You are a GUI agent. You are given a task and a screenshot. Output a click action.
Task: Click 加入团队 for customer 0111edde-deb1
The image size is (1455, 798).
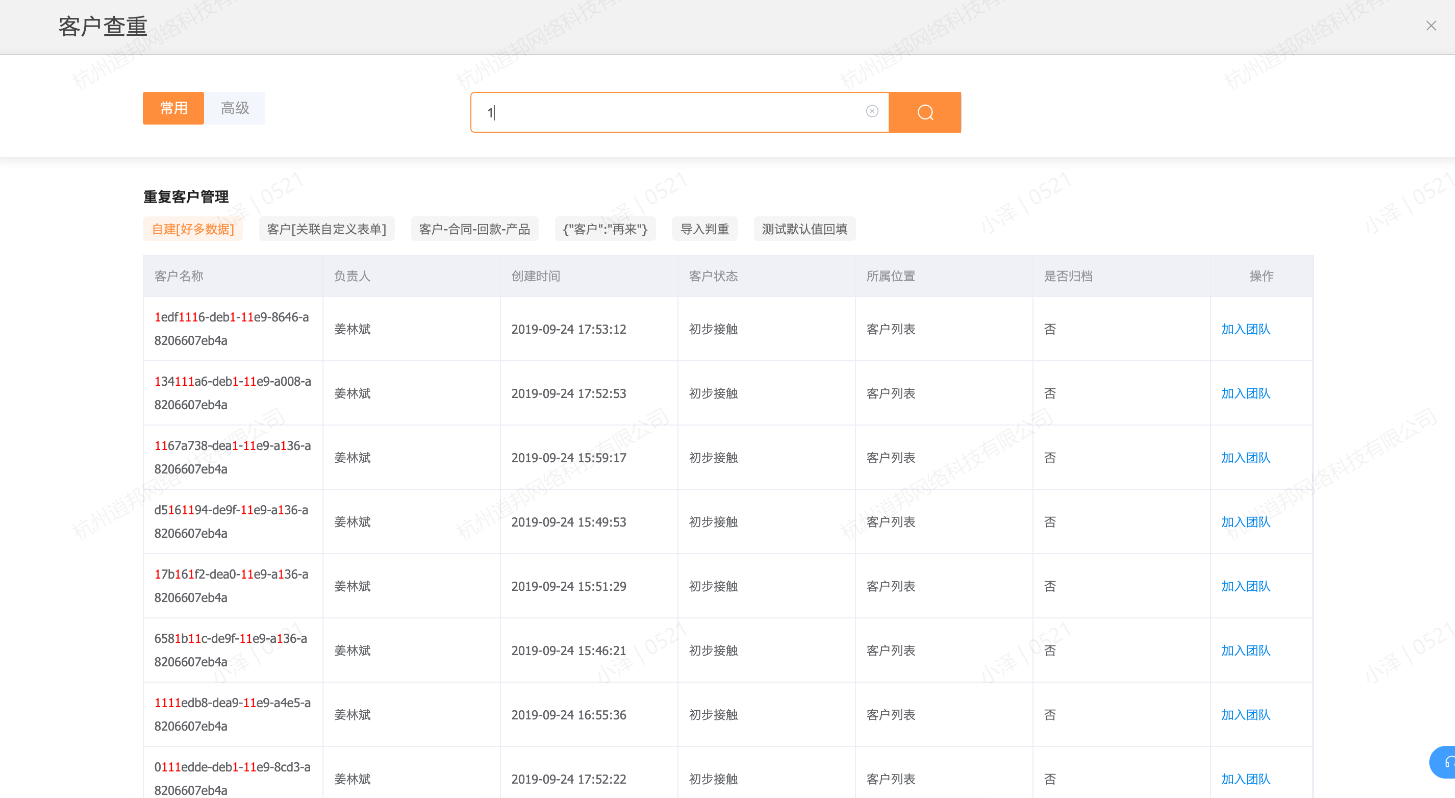(x=1246, y=778)
